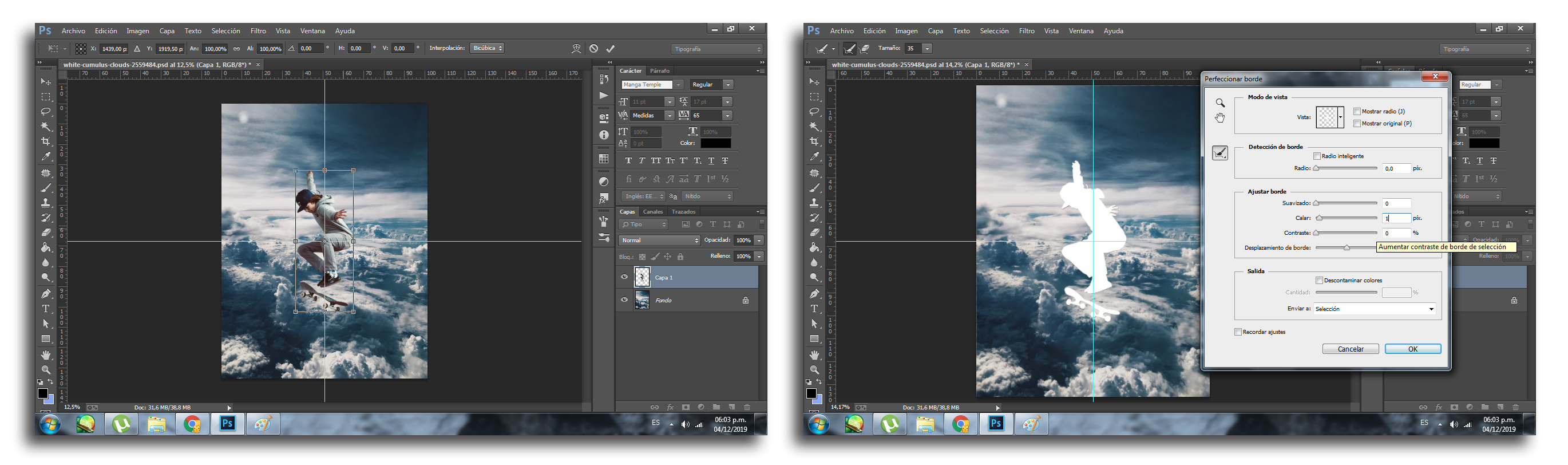This screenshot has height=465, width=1568.
Task: Select the Pen tool in right window toolbox
Action: [x=814, y=294]
